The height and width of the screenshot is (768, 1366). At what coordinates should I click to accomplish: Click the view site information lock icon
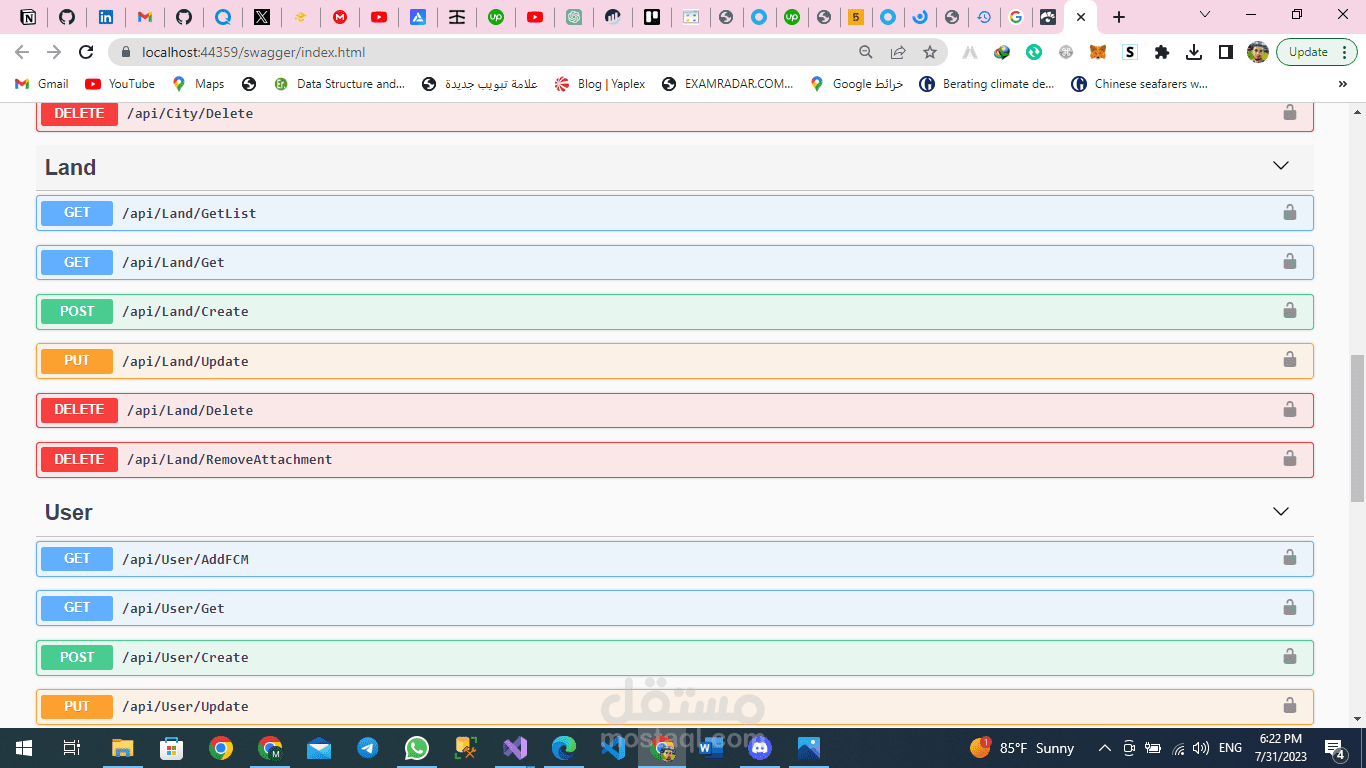click(126, 52)
